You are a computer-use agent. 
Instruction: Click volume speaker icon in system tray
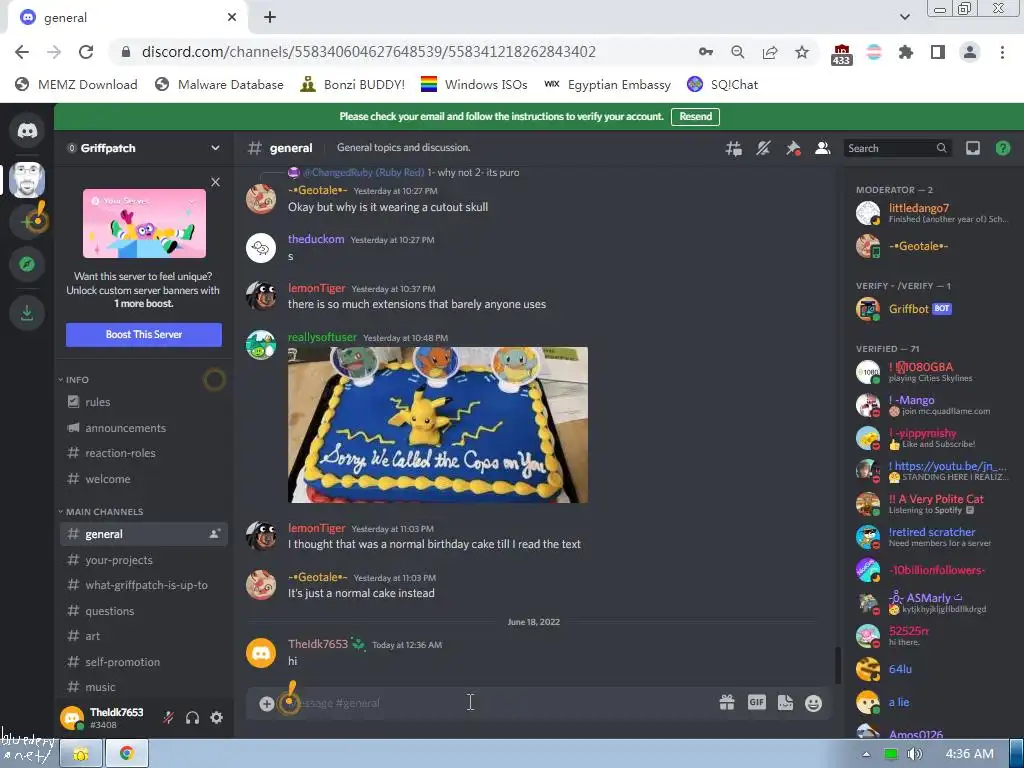pos(914,754)
